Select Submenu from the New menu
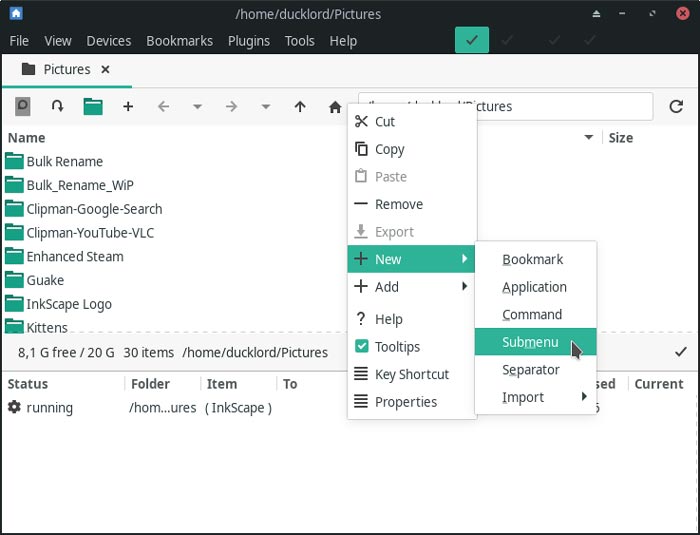 [530, 342]
